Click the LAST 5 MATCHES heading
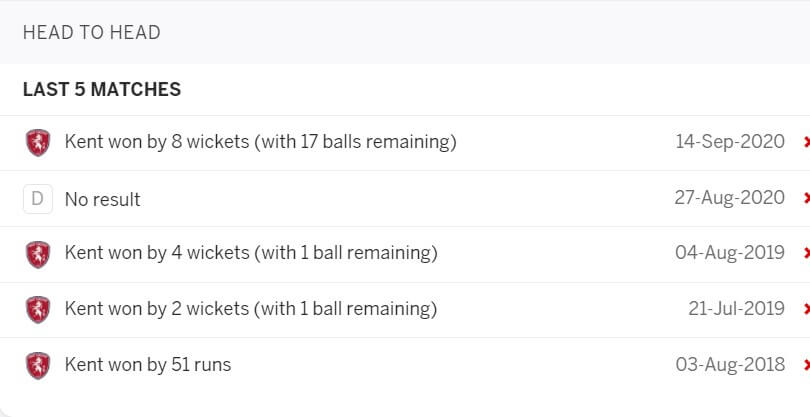The height and width of the screenshot is (417, 810). (x=102, y=89)
